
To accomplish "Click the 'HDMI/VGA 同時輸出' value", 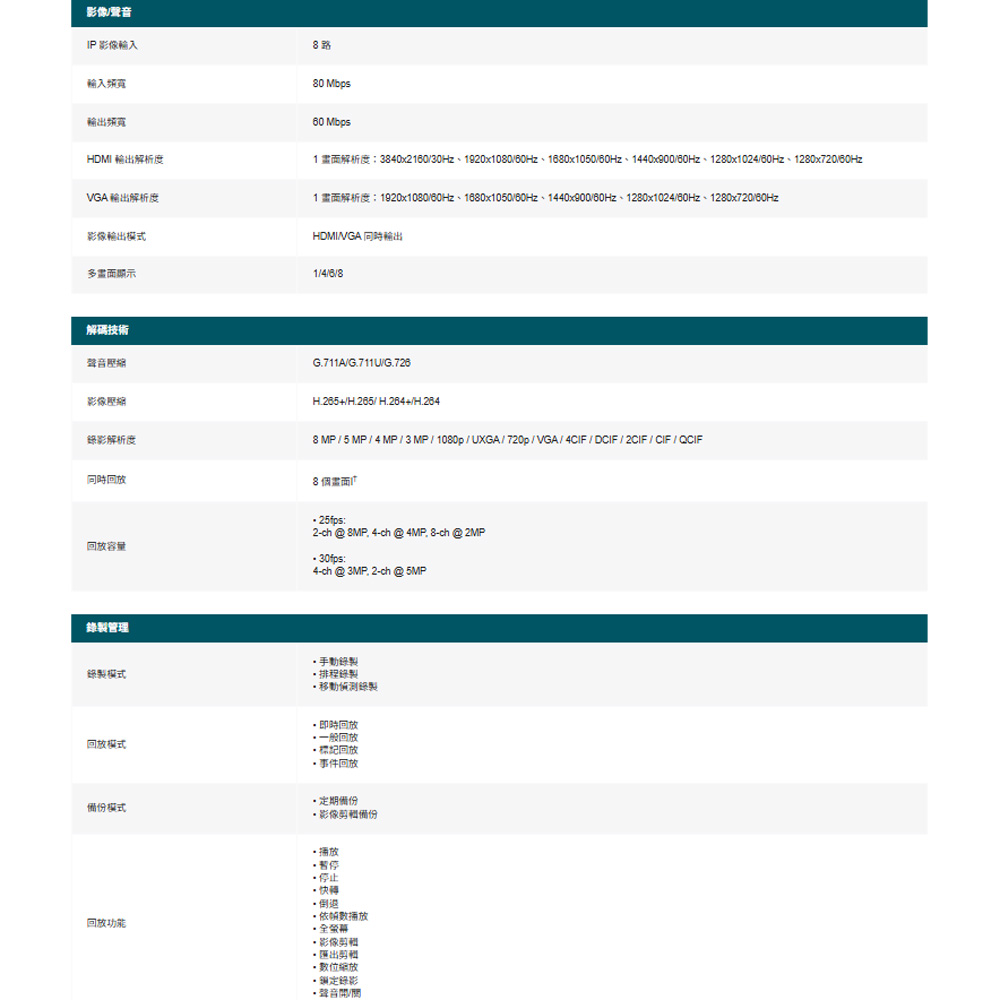I will click(358, 236).
